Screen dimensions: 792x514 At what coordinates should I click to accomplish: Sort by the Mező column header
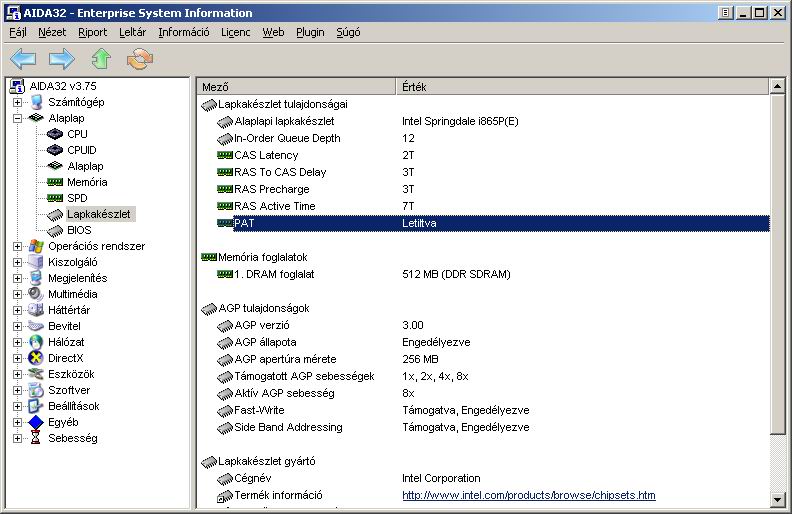[296, 87]
